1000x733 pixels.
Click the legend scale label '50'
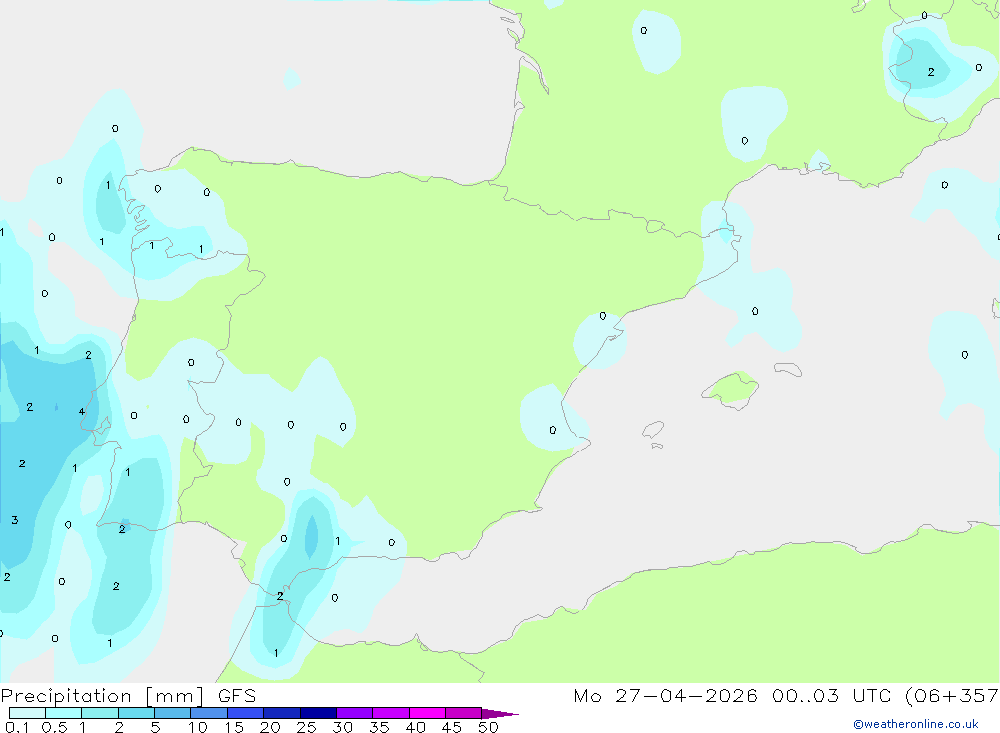pos(488,727)
